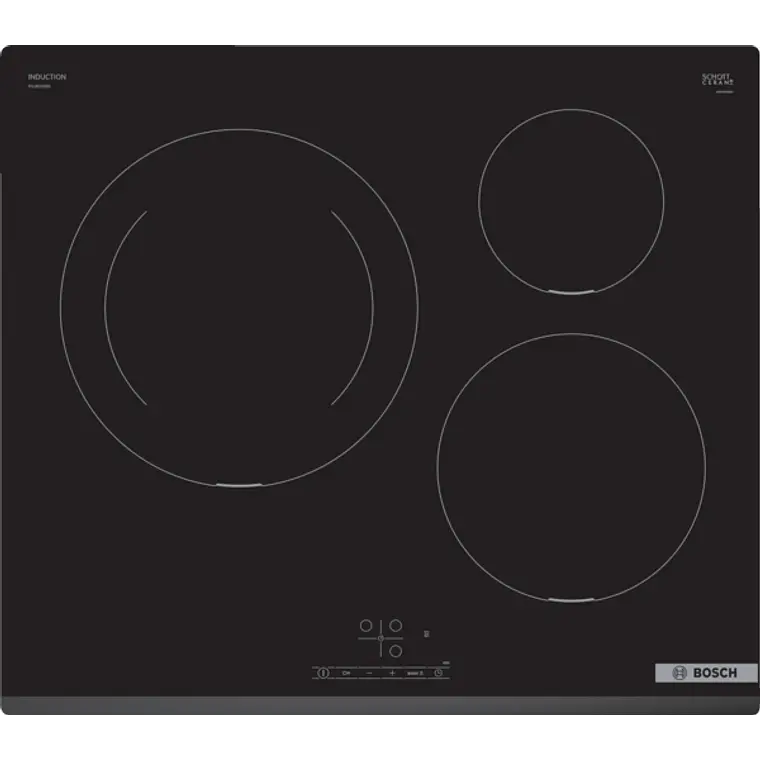Viewport: 760px width, 760px height.
Task: Select the bottom-right zone selector circle
Action: pos(396,651)
